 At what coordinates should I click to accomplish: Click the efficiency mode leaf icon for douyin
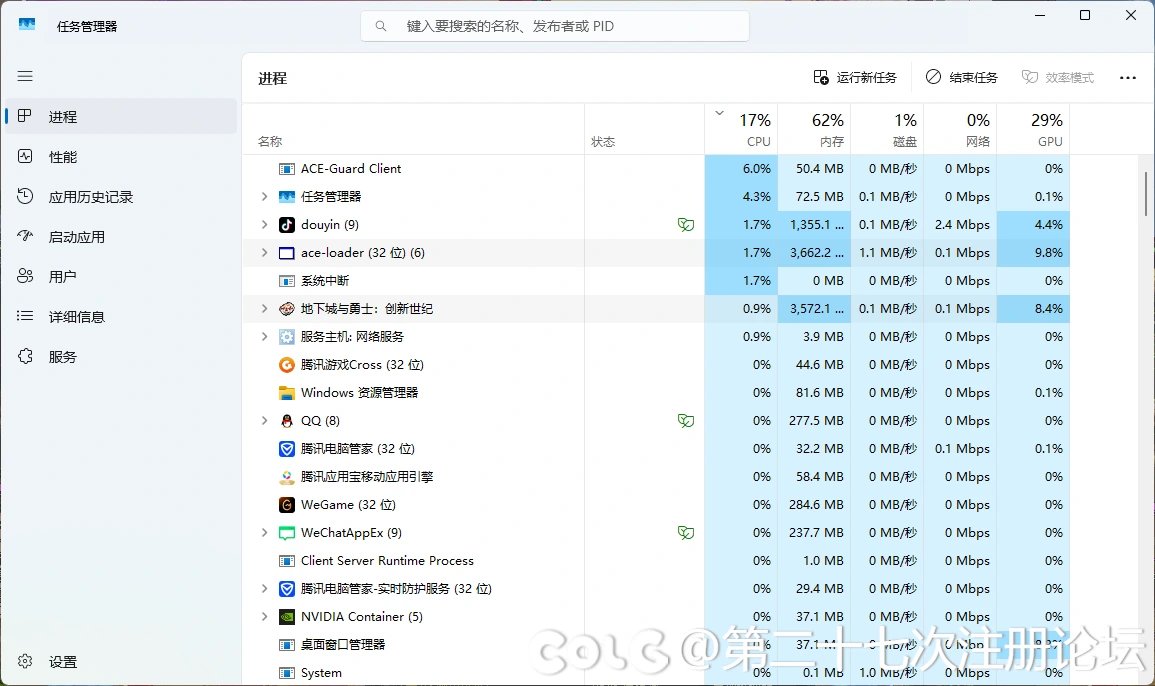[685, 225]
